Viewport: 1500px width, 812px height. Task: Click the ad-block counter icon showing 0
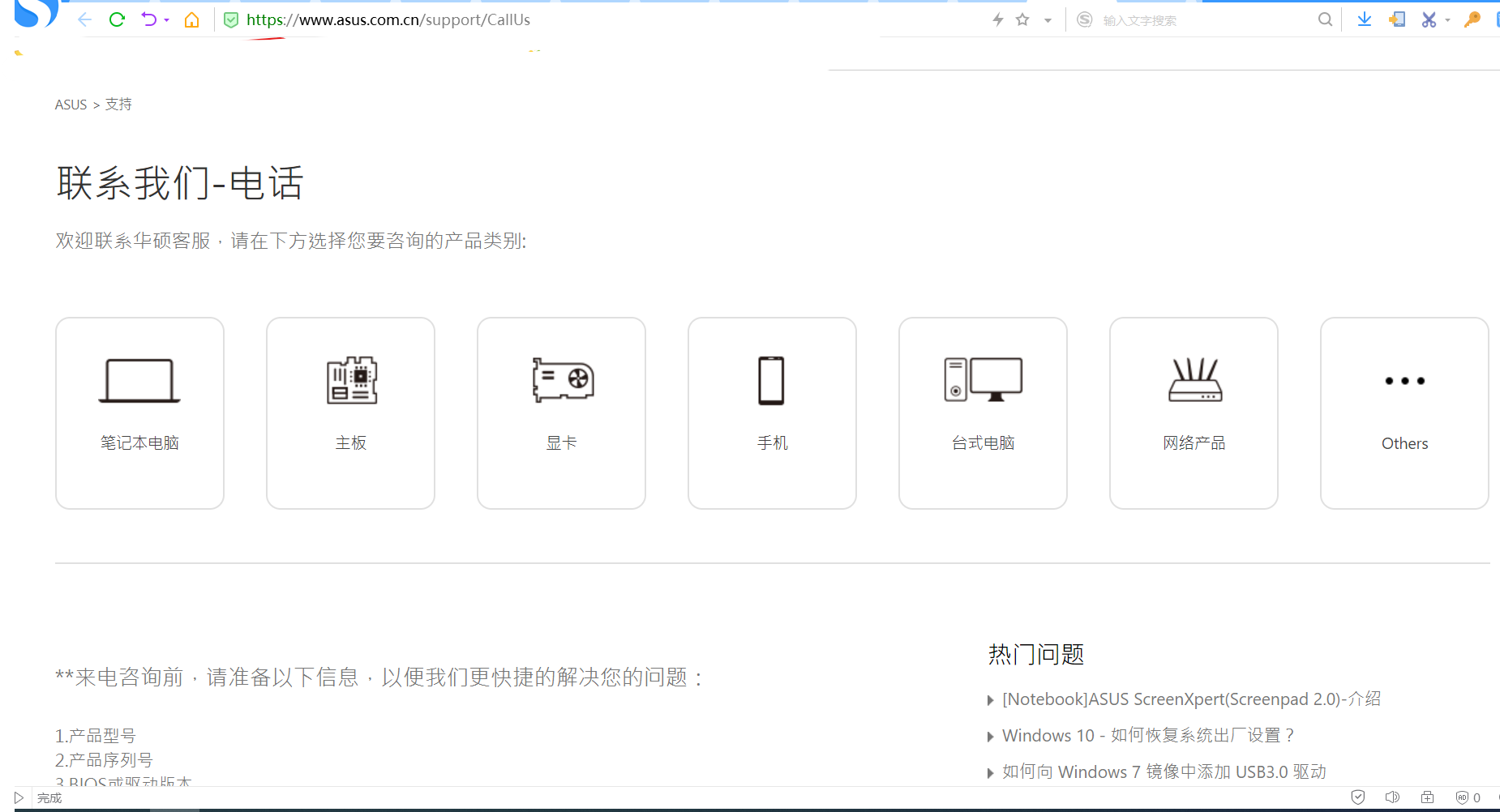click(1468, 797)
